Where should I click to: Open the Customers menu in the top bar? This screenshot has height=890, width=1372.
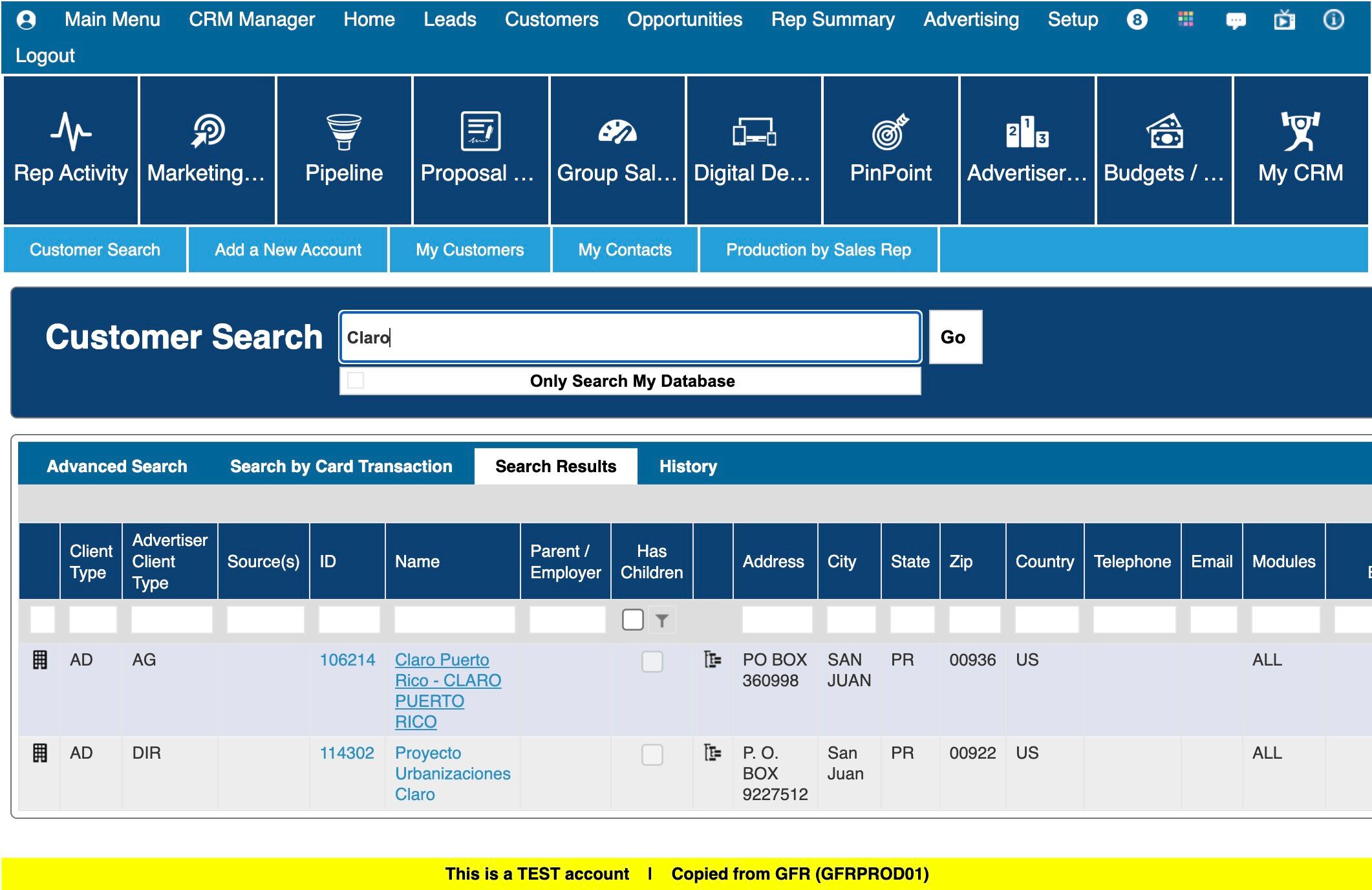(x=551, y=20)
